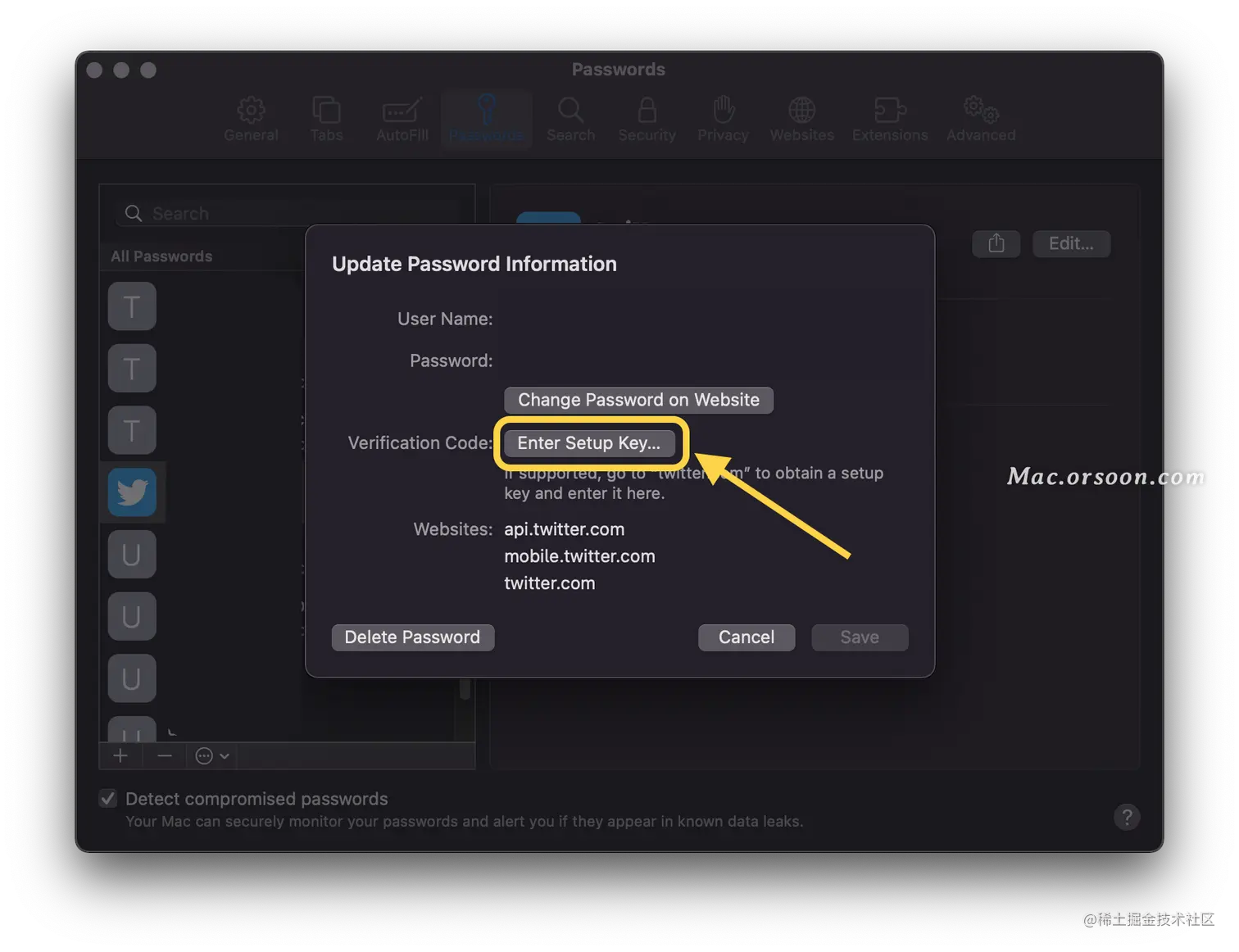Click the mobile.twitter.com website entry
The height and width of the screenshot is (952, 1239).
[x=579, y=556]
